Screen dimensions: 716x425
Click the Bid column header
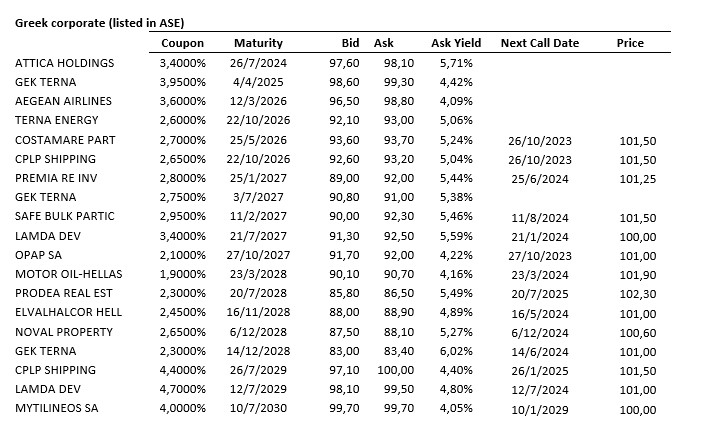pyautogui.click(x=349, y=44)
